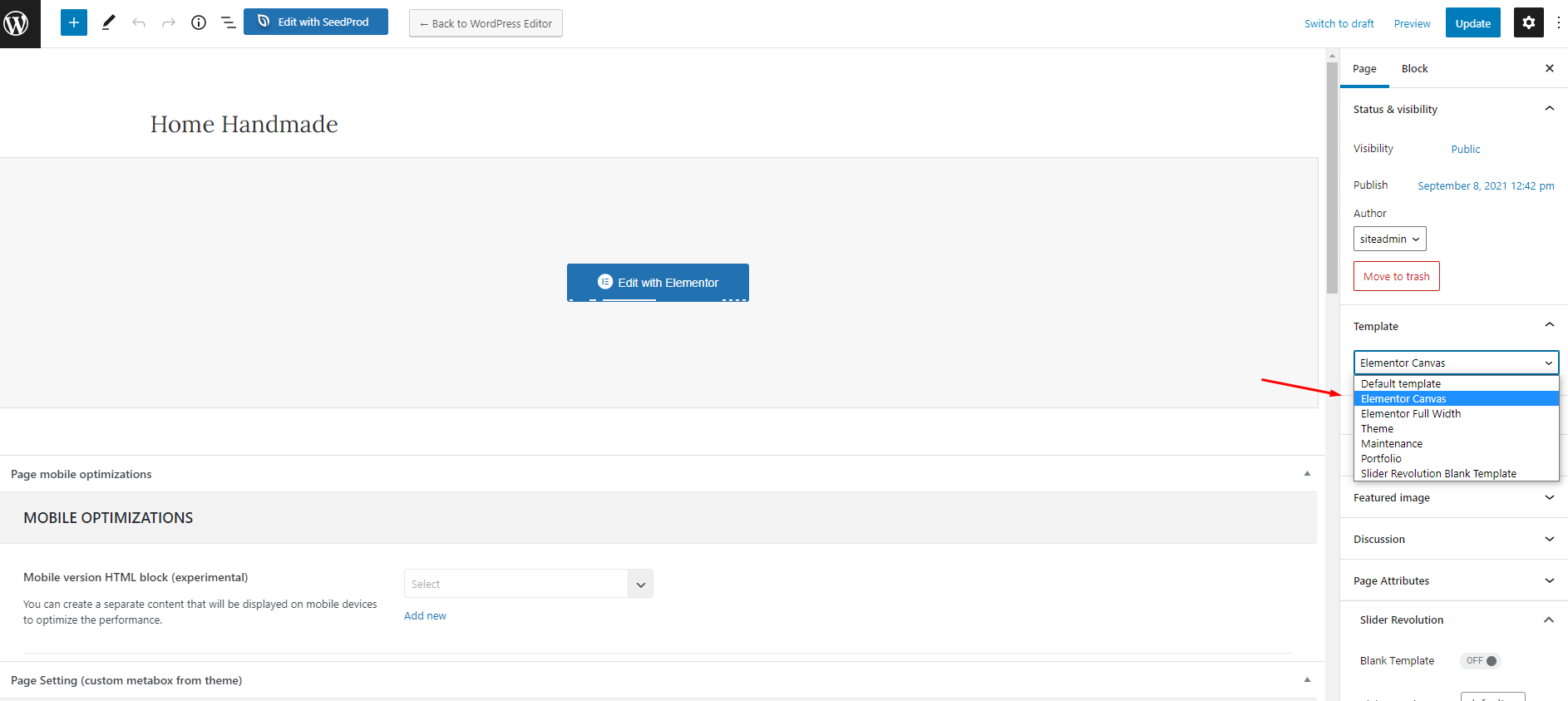The image size is (1568, 701).
Task: Open the list view outline icon
Action: (x=228, y=22)
